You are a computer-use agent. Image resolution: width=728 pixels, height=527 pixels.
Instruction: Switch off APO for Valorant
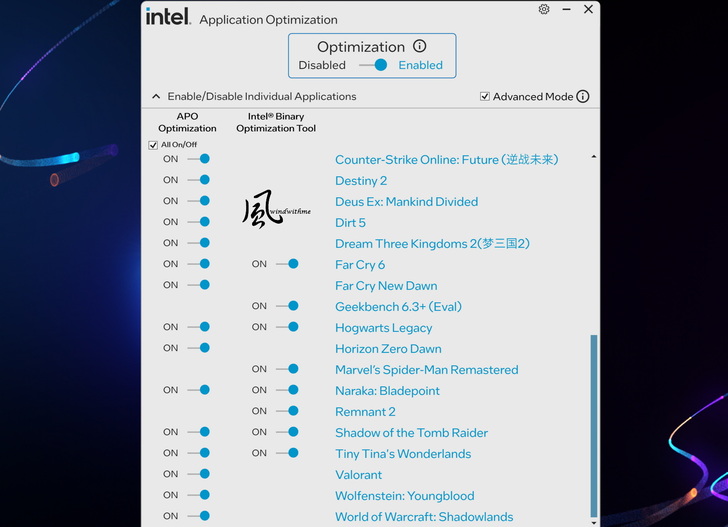(198, 474)
